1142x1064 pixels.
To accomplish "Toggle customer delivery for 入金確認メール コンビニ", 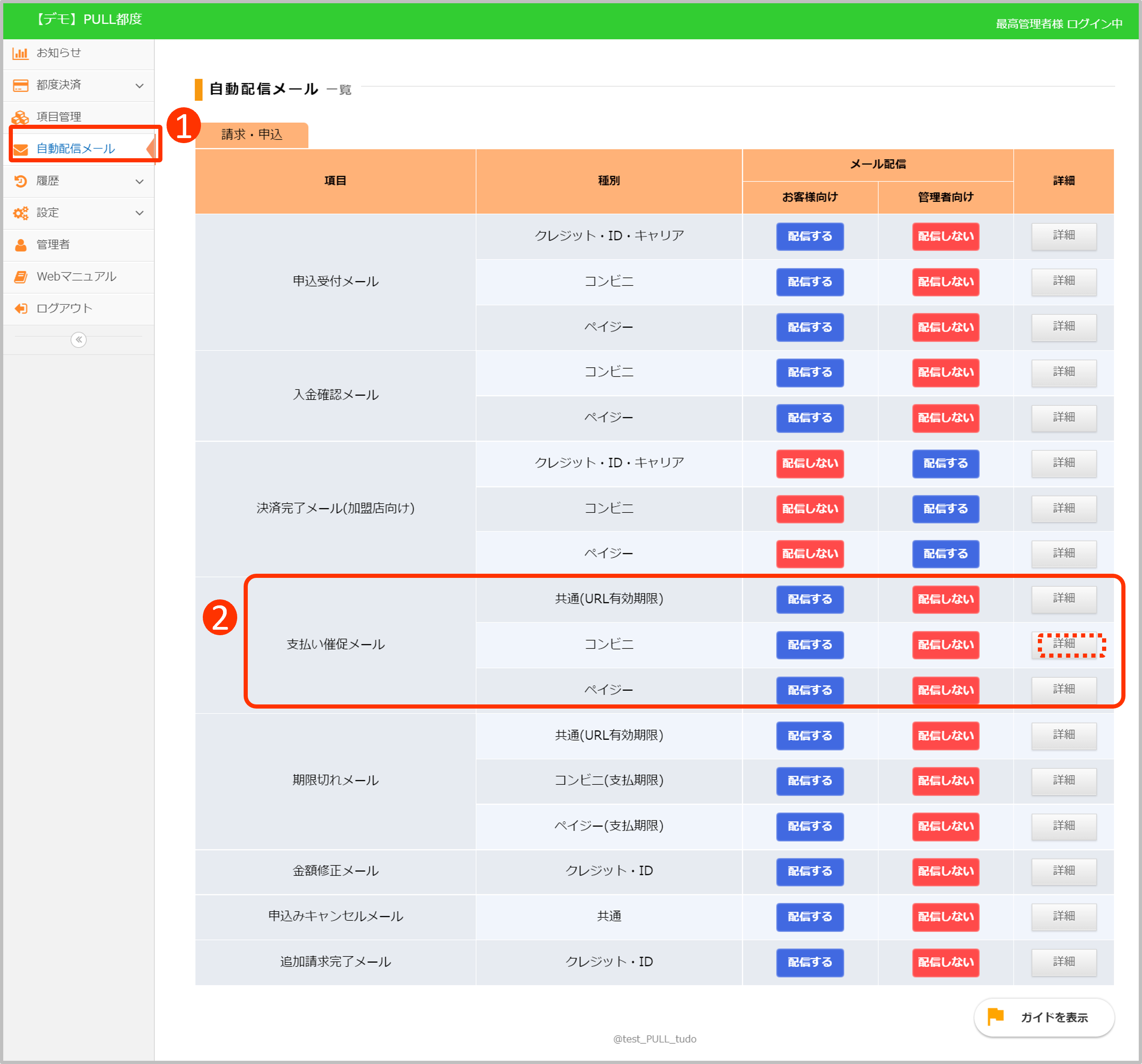I will [x=809, y=373].
